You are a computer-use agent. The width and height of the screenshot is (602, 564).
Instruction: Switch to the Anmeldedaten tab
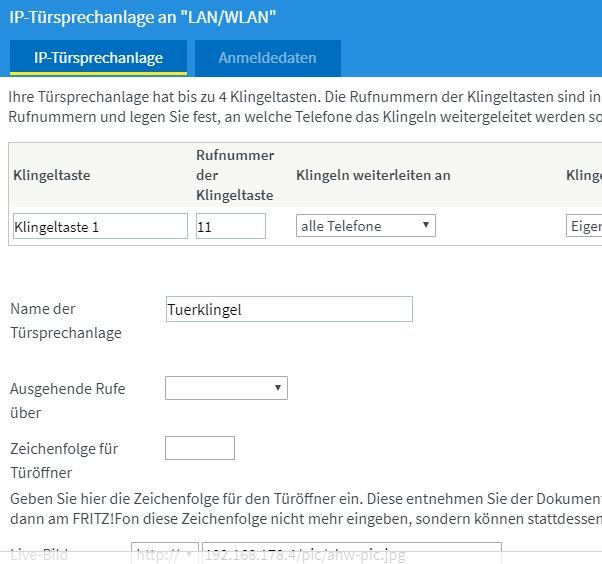267,58
